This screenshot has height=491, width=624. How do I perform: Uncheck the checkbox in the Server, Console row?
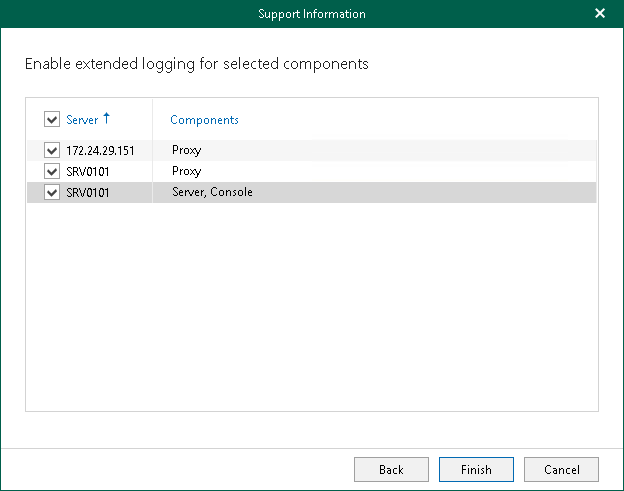point(52,192)
